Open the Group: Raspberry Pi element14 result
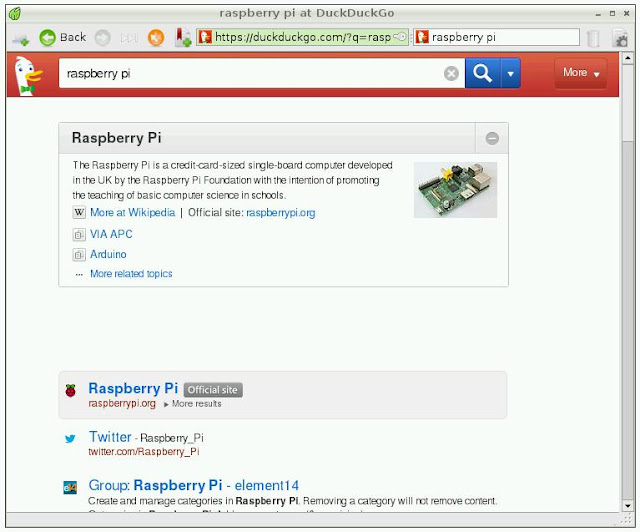 point(193,485)
